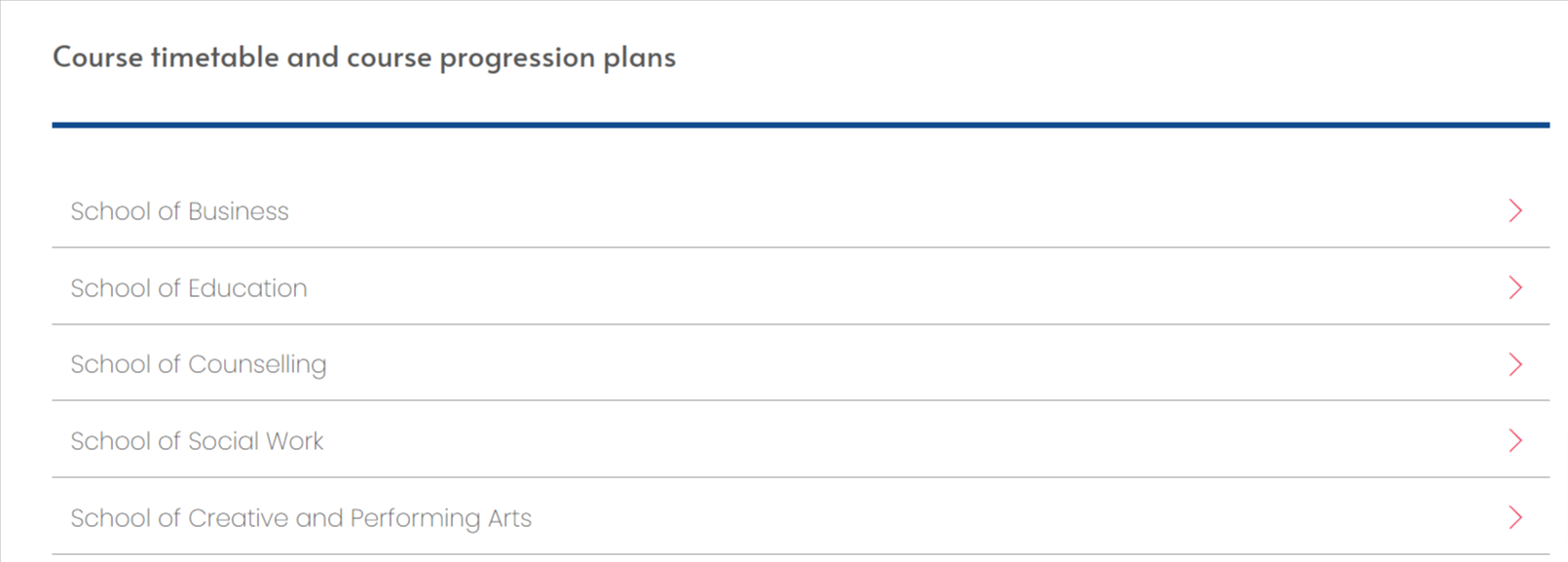This screenshot has height=562, width=1568.
Task: Click the words 'Social Work' in the fourth row
Action: pos(255,441)
